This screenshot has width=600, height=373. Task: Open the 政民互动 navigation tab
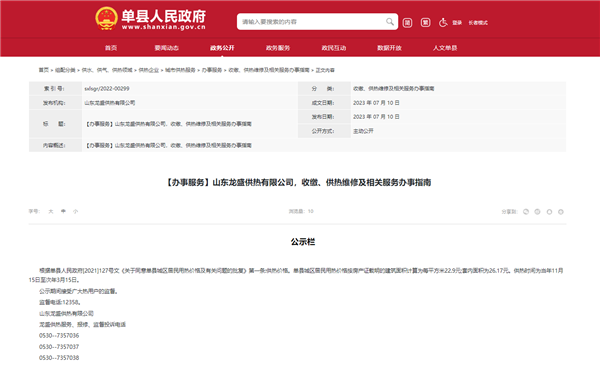pos(334,48)
